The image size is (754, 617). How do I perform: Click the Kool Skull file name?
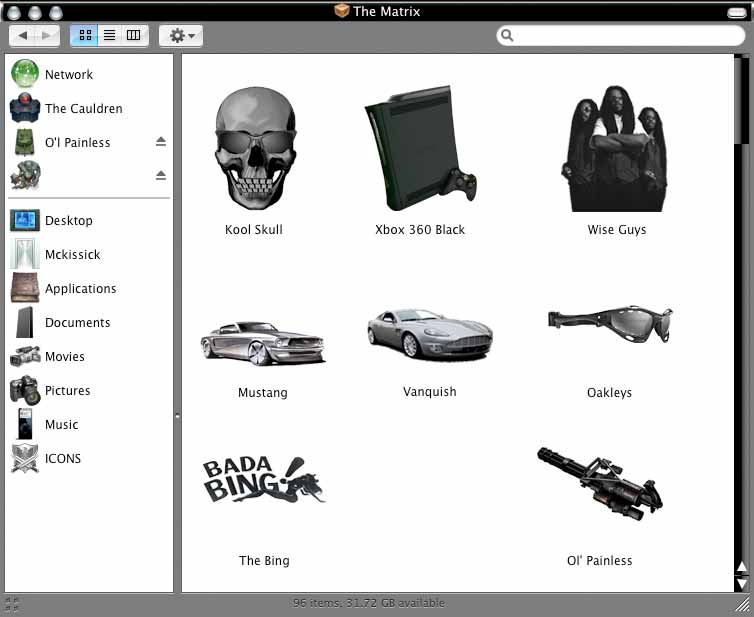pyautogui.click(x=254, y=230)
